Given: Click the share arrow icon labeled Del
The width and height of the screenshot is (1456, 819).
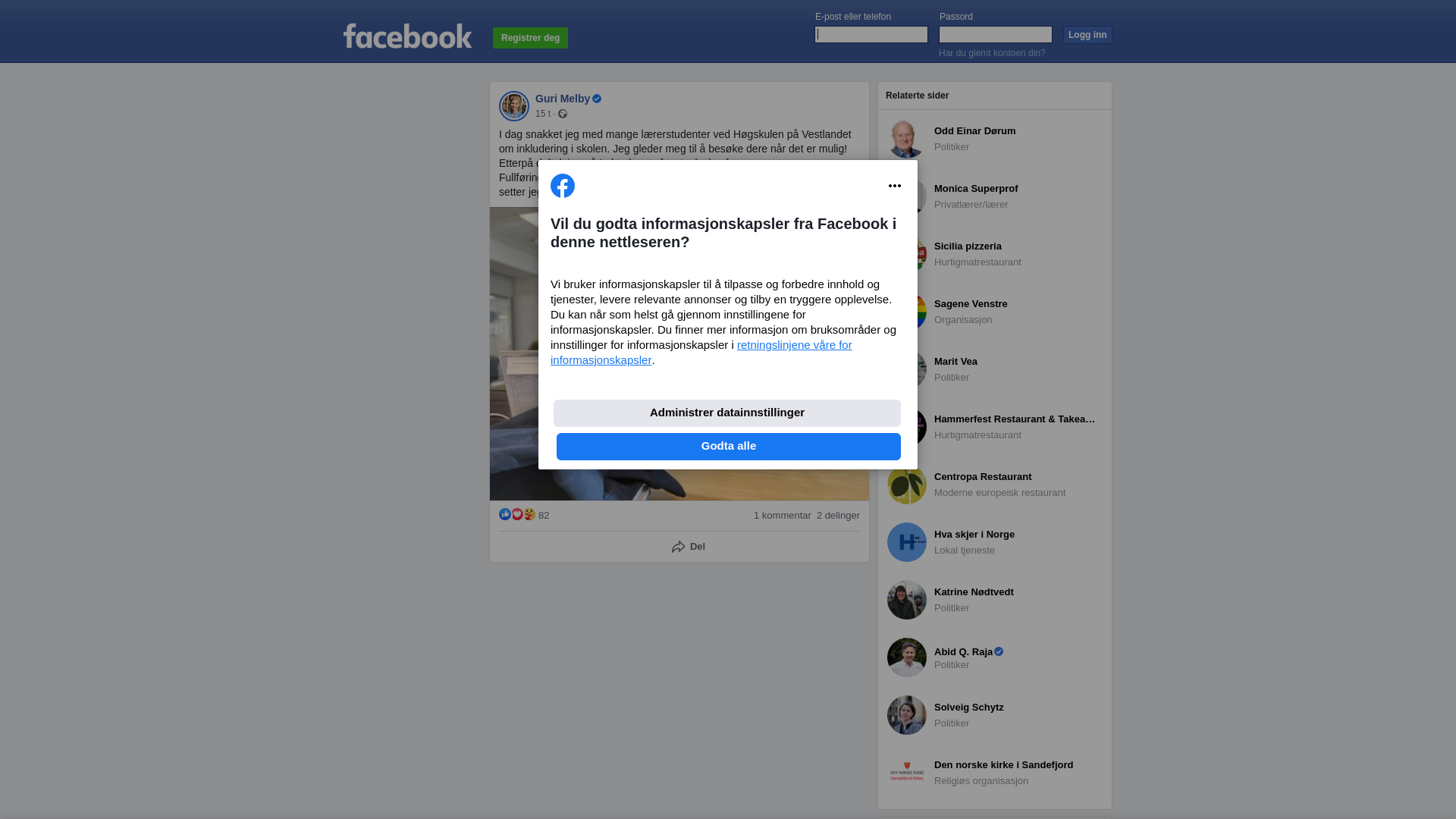Looking at the screenshot, I should tap(679, 547).
